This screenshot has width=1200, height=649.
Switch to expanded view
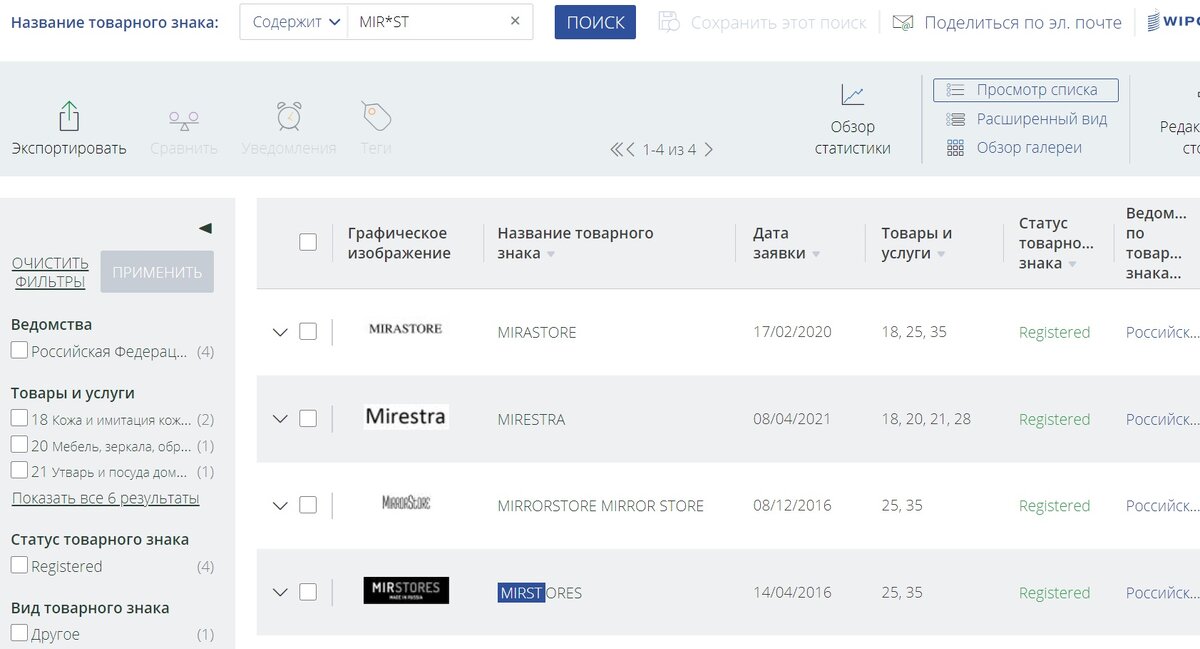pos(1027,119)
